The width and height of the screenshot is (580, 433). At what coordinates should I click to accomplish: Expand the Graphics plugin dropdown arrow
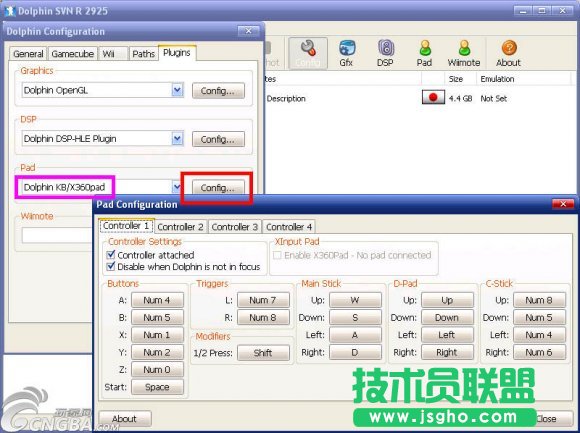tap(178, 90)
